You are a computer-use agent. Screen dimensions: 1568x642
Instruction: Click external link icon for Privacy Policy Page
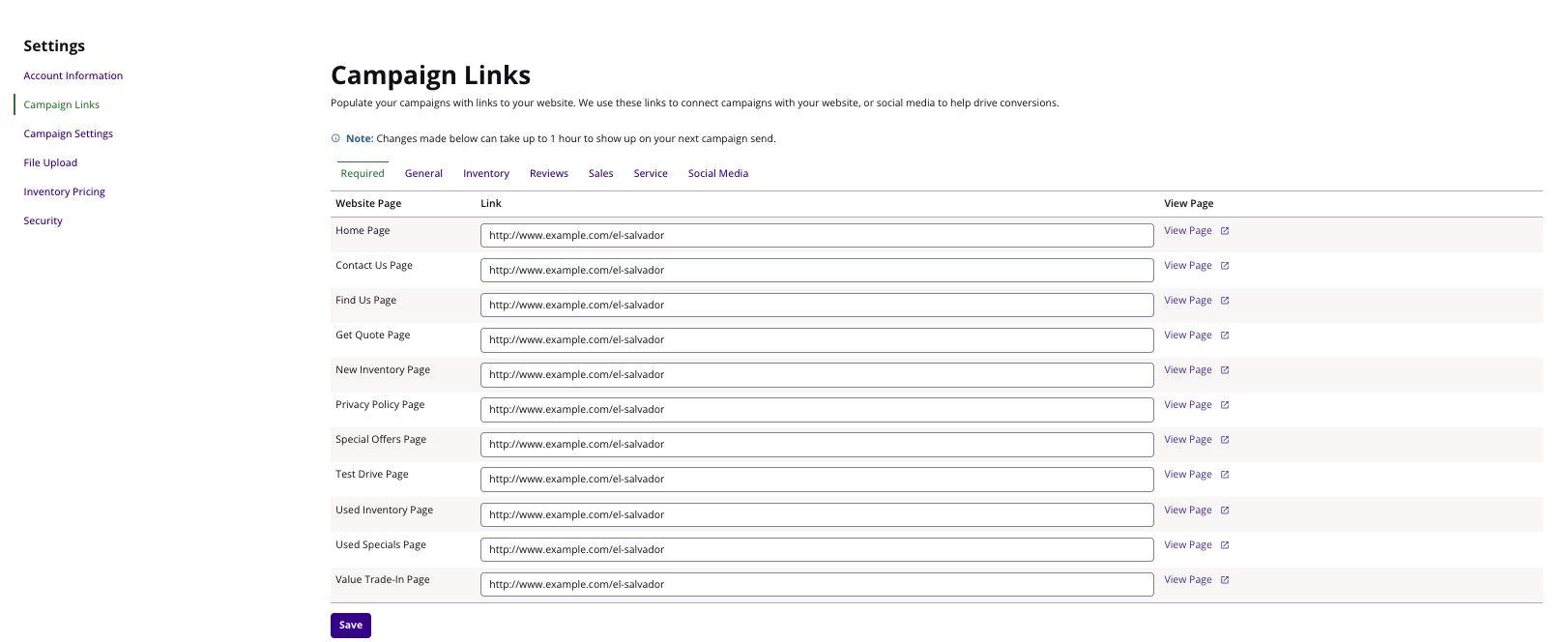[x=1225, y=405]
